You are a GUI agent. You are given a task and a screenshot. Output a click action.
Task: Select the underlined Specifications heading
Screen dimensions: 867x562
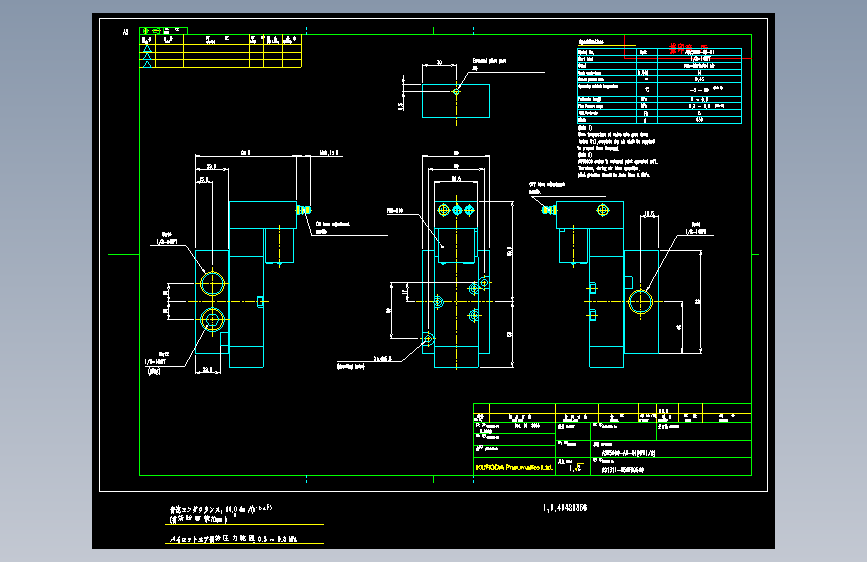pyautogui.click(x=591, y=41)
